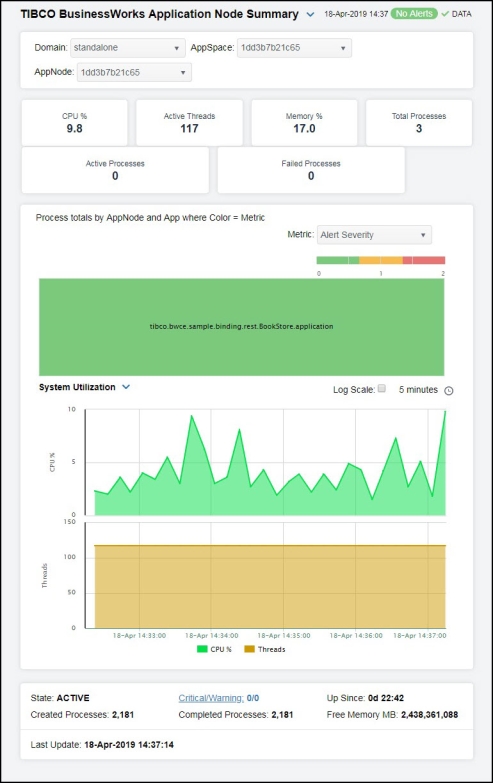This screenshot has height=783, width=493.
Task: Click the Completed Processes 2,181 value
Action: coord(282,715)
